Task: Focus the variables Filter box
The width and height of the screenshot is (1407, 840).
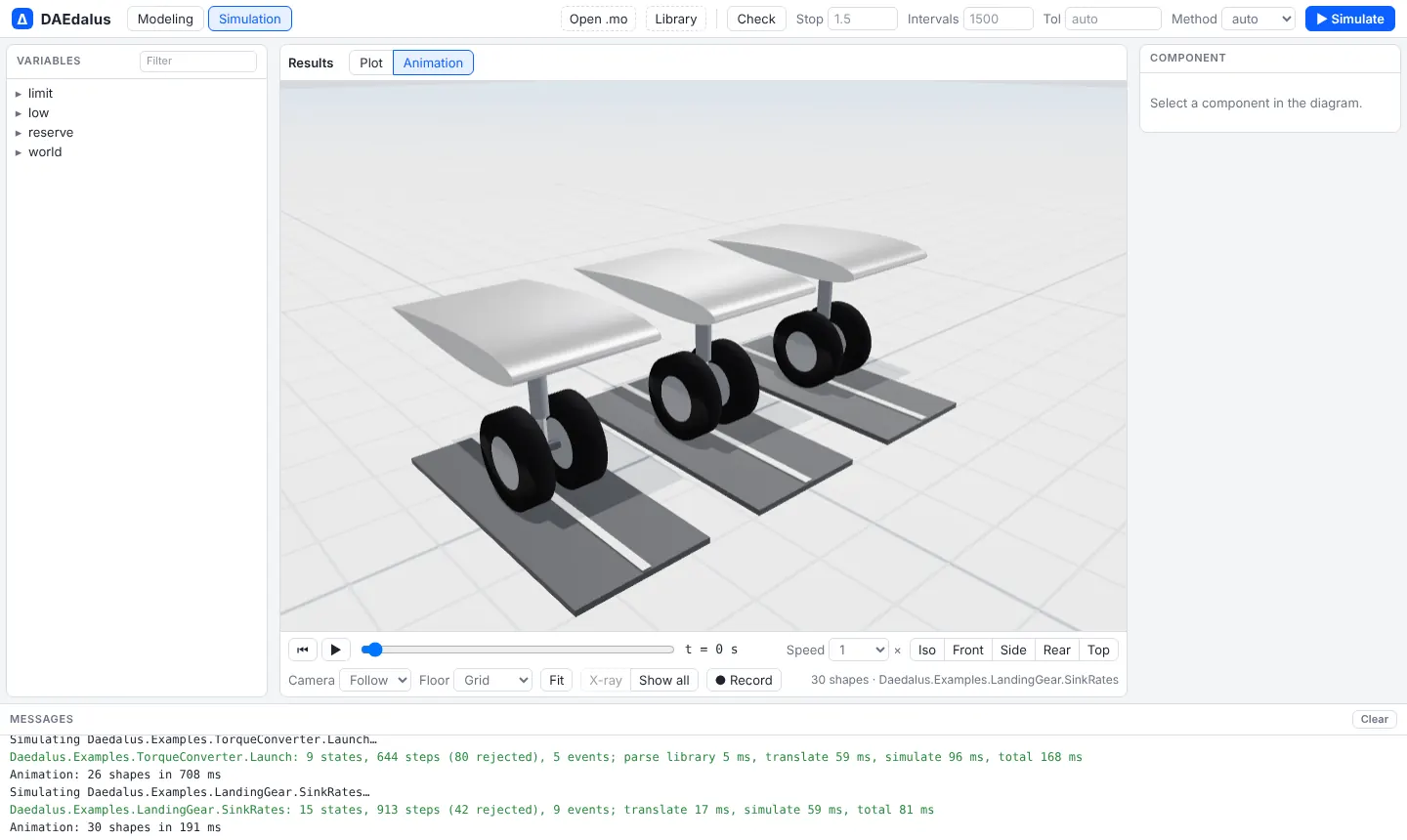Action: (x=198, y=61)
